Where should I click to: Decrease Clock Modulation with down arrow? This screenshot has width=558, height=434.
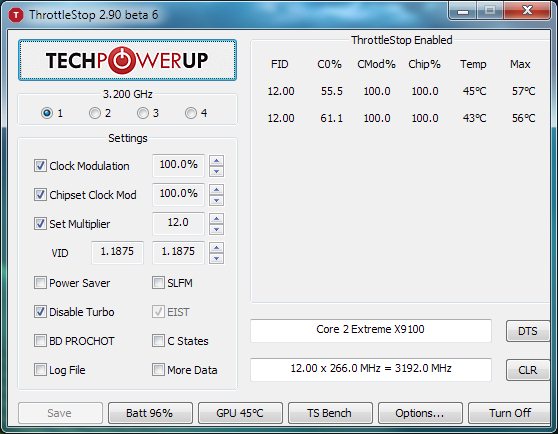point(216,171)
